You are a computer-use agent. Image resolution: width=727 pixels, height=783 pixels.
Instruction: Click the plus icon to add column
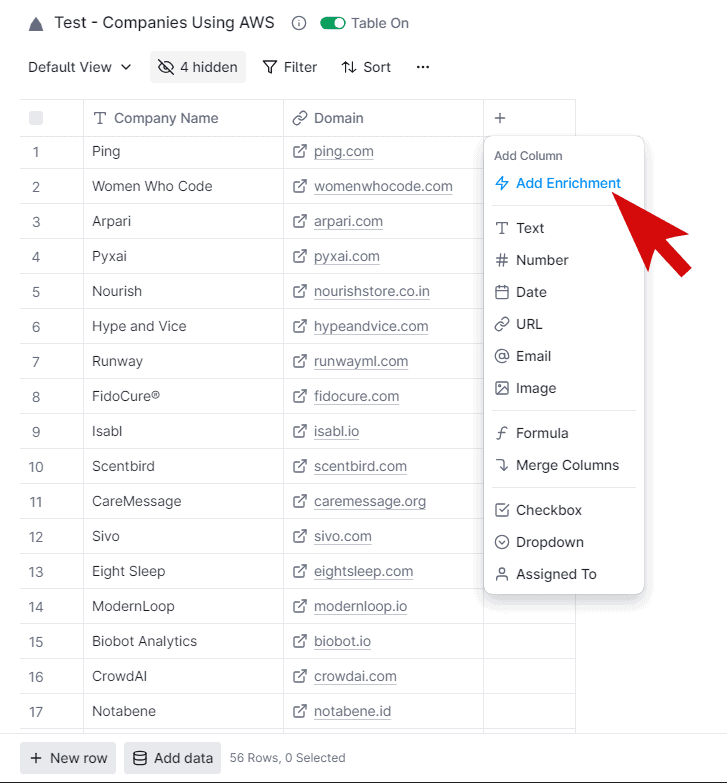tap(500, 118)
